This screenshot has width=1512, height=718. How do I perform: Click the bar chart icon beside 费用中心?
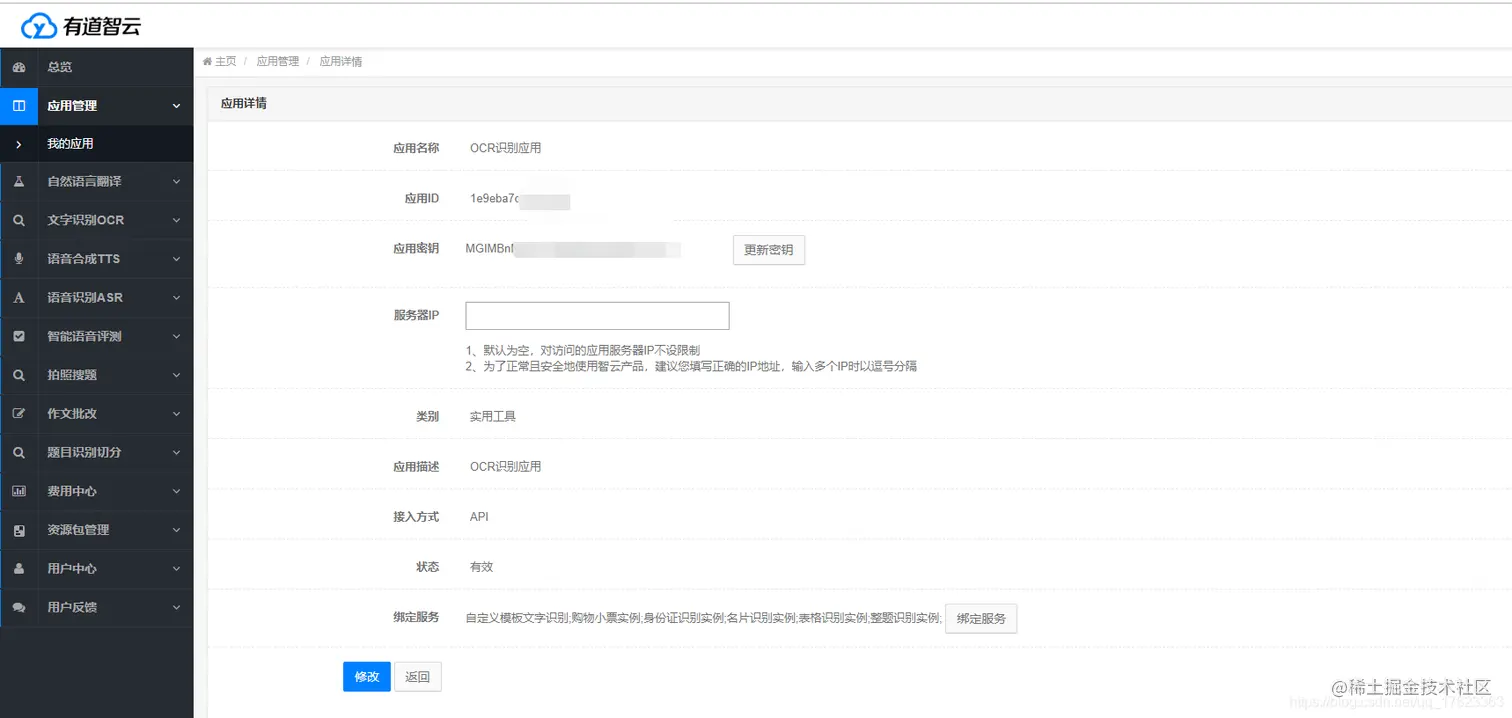[x=18, y=491]
